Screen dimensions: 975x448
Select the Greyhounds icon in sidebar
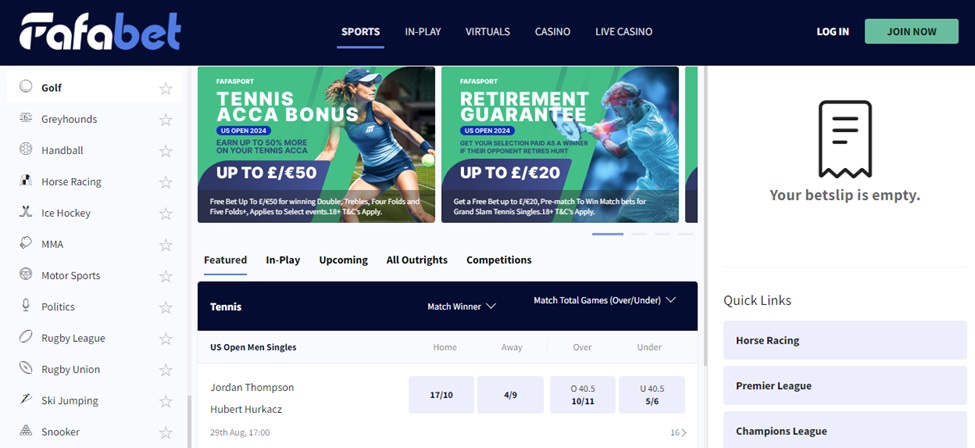pos(25,118)
